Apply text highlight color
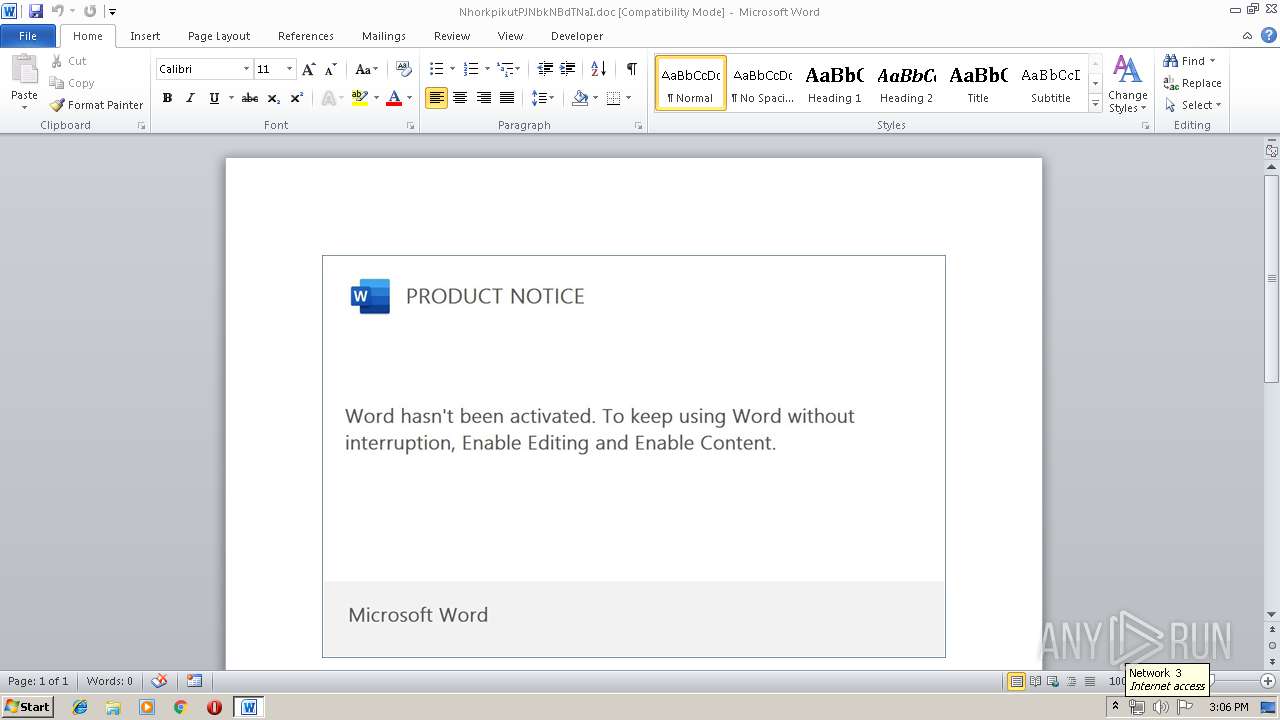1280x720 pixels. (359, 98)
